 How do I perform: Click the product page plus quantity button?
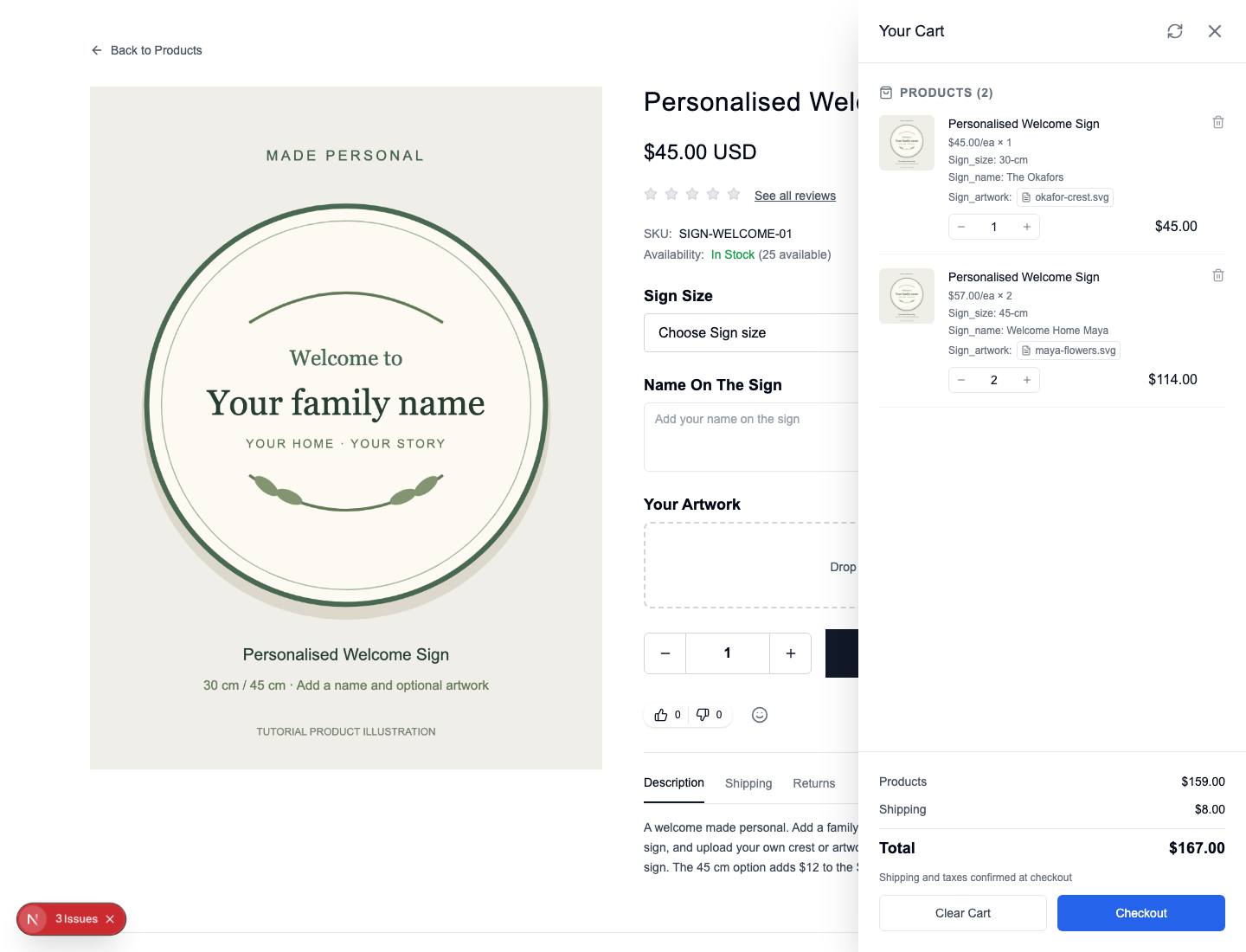click(x=791, y=653)
